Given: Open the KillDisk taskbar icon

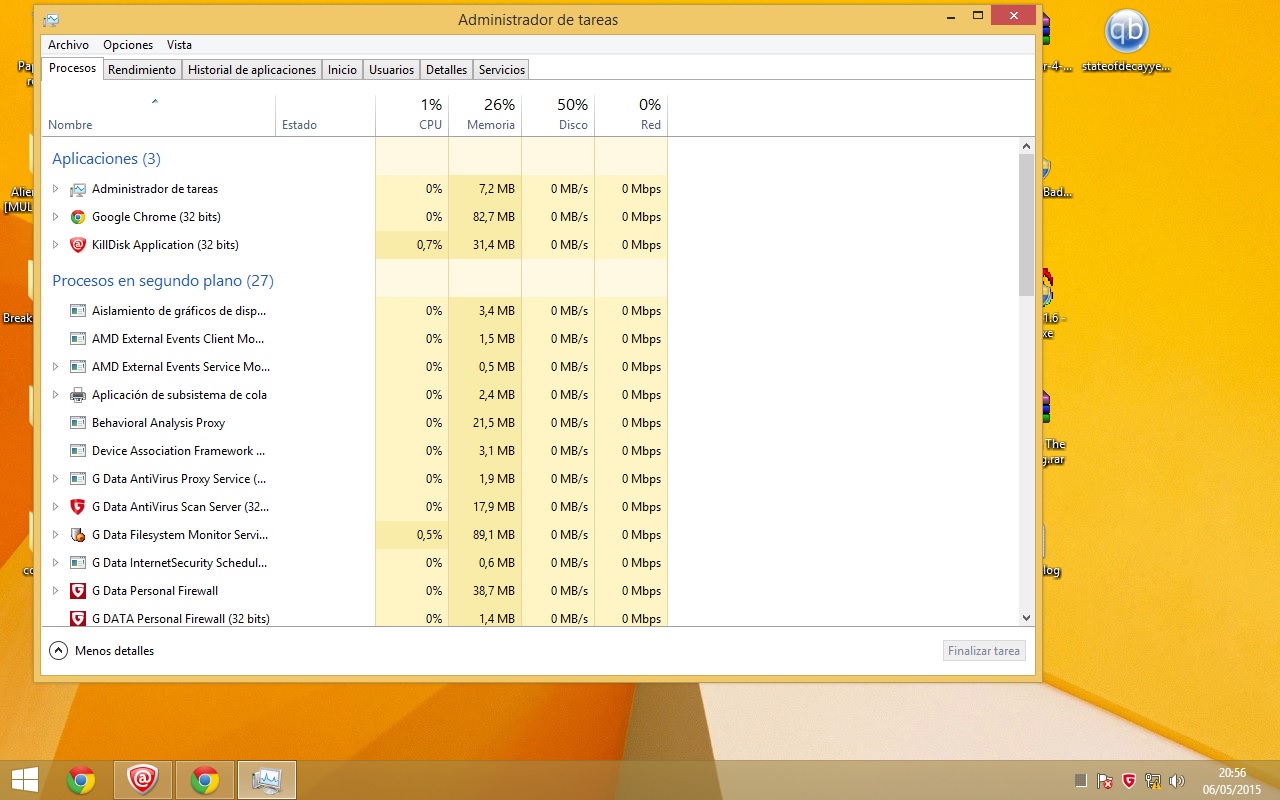Looking at the screenshot, I should coord(143,780).
